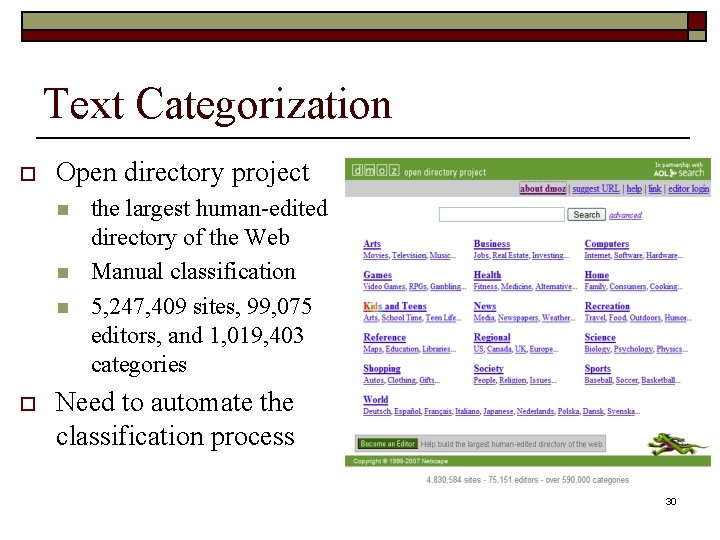The height and width of the screenshot is (540, 720).
Task: Click the Svenska language link
Action: click(621, 412)
